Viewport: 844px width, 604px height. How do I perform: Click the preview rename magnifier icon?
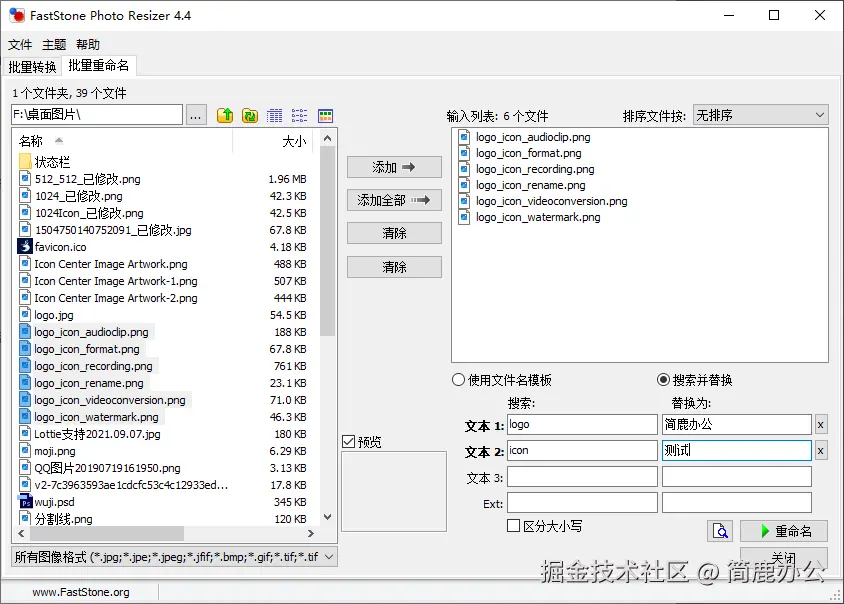(720, 531)
